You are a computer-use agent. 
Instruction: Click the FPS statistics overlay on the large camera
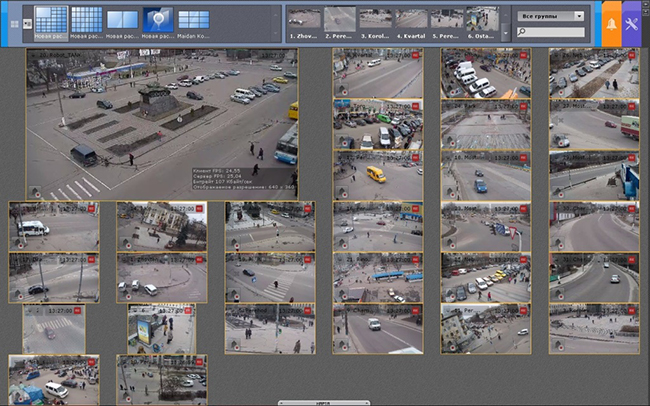click(x=232, y=177)
